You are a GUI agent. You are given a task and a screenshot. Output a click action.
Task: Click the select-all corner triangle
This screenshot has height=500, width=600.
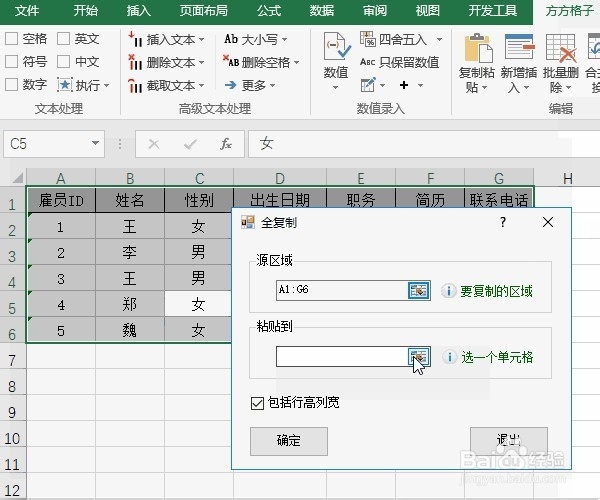tap(18, 178)
